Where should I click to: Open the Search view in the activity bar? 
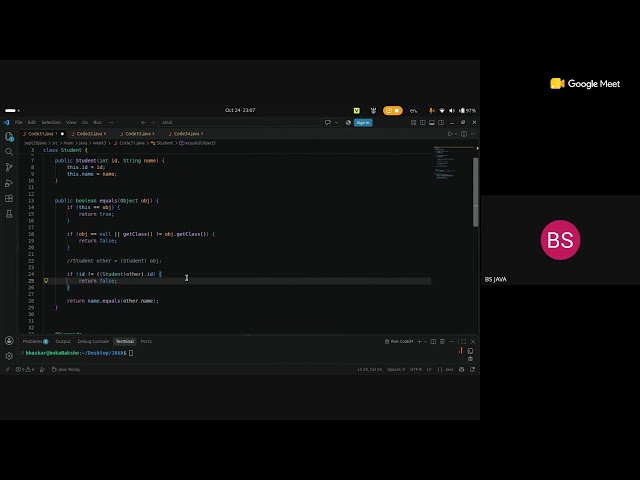click(x=9, y=152)
